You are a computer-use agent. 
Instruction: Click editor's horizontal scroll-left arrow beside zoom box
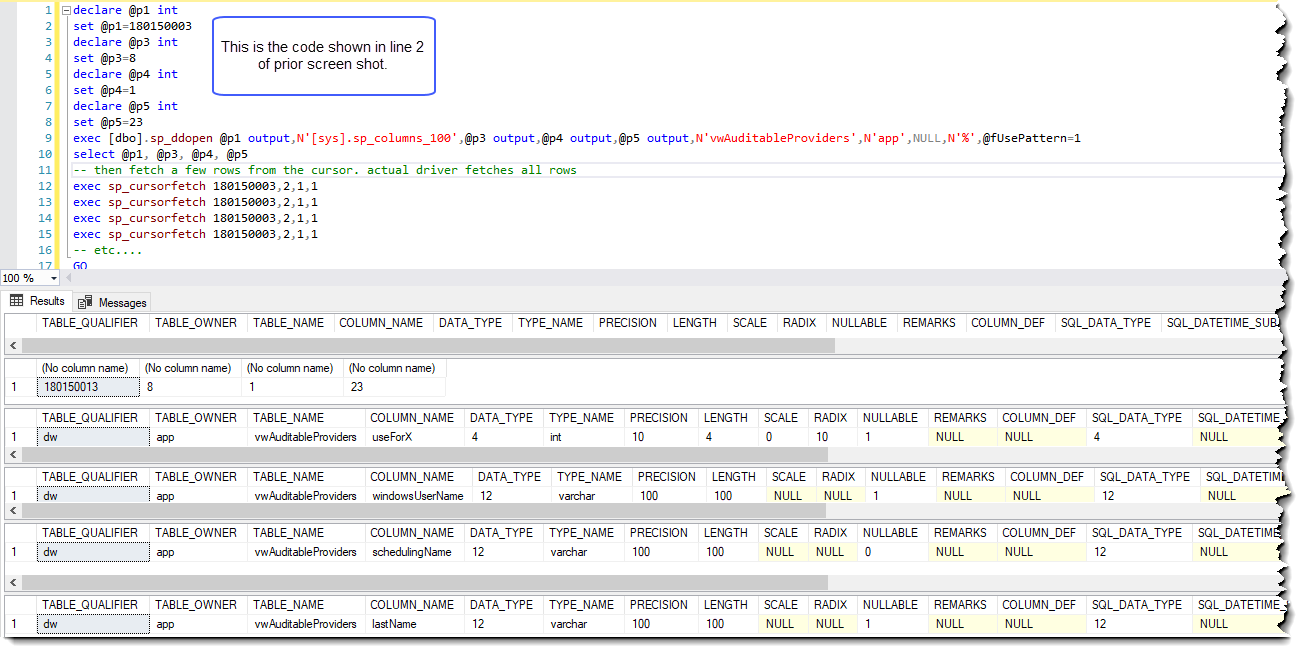point(70,279)
